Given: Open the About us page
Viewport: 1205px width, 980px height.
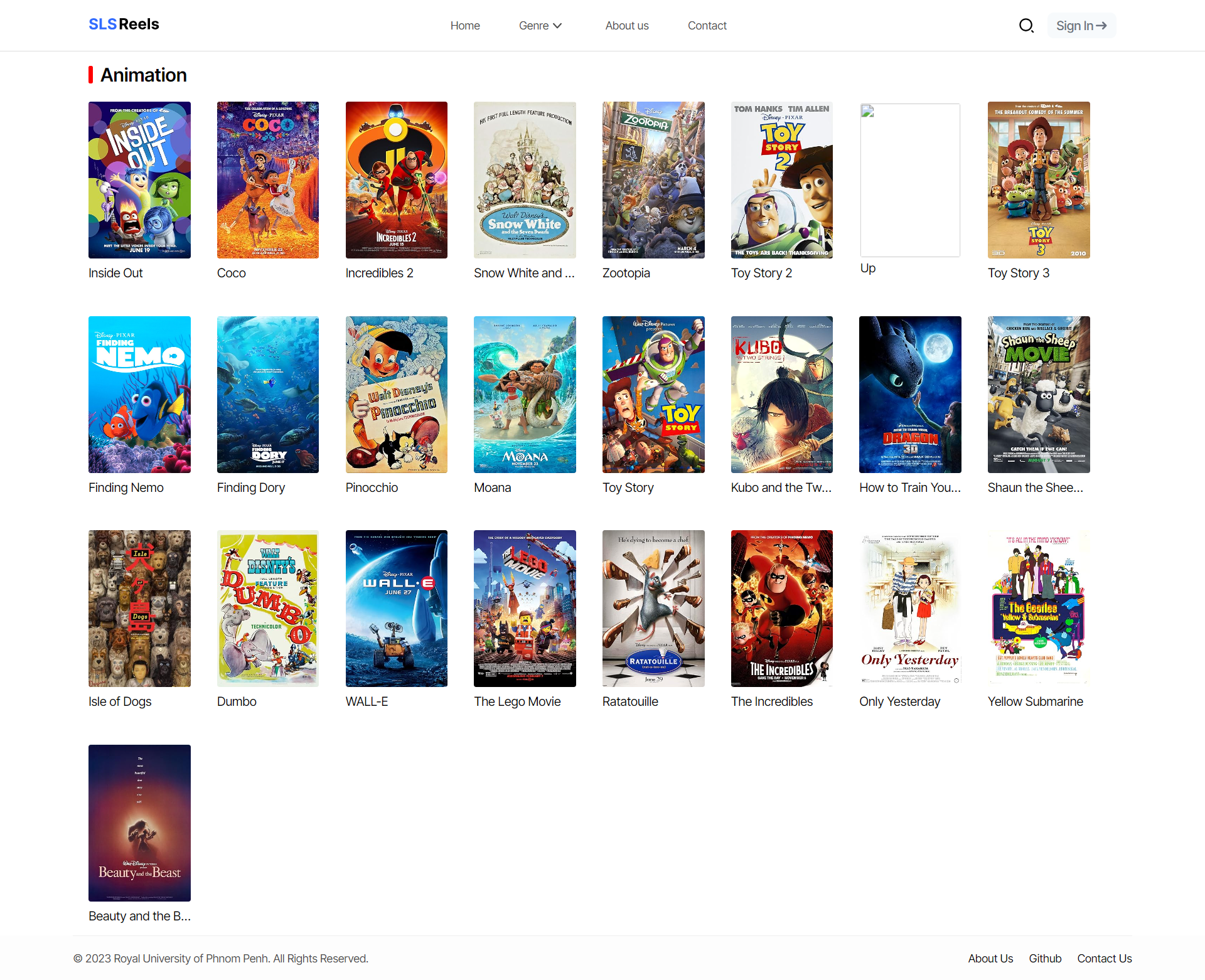Looking at the screenshot, I should pos(626,26).
